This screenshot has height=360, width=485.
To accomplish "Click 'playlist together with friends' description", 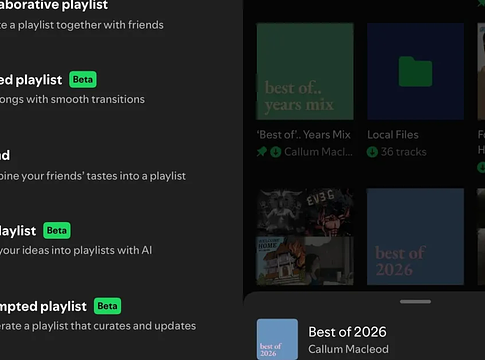I will point(91,25).
